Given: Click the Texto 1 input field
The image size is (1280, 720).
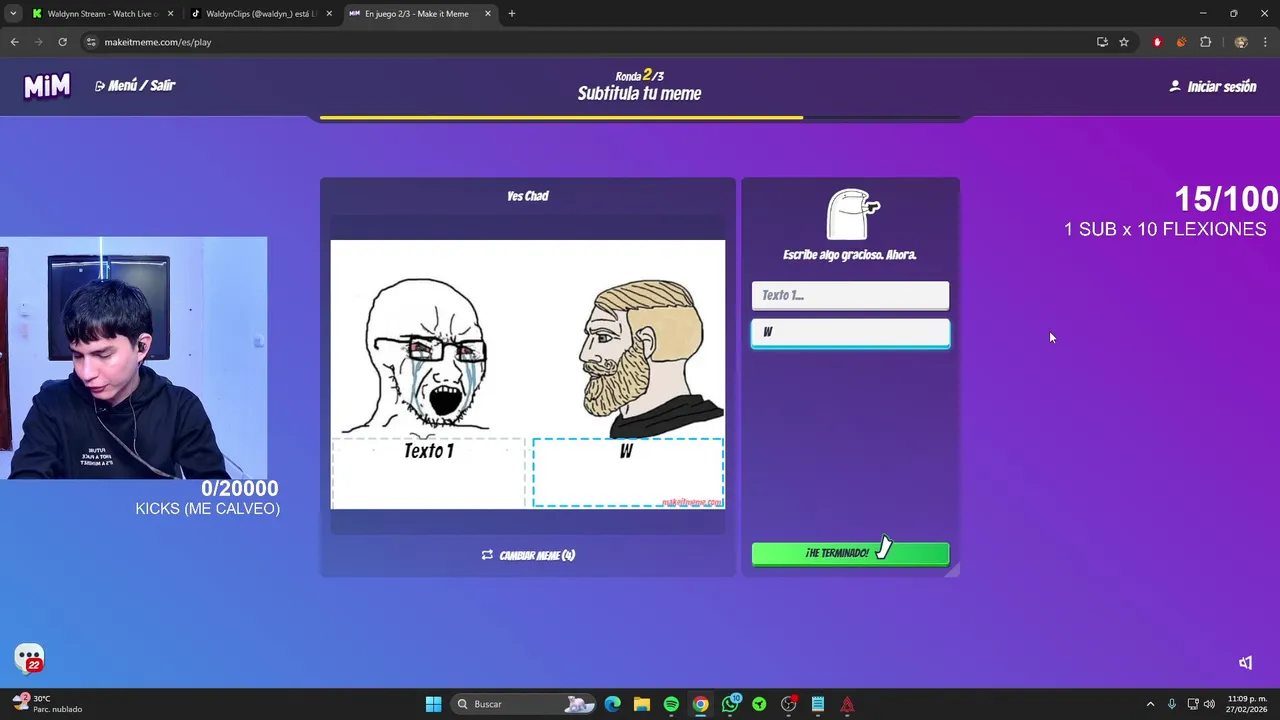Looking at the screenshot, I should click(x=850, y=295).
